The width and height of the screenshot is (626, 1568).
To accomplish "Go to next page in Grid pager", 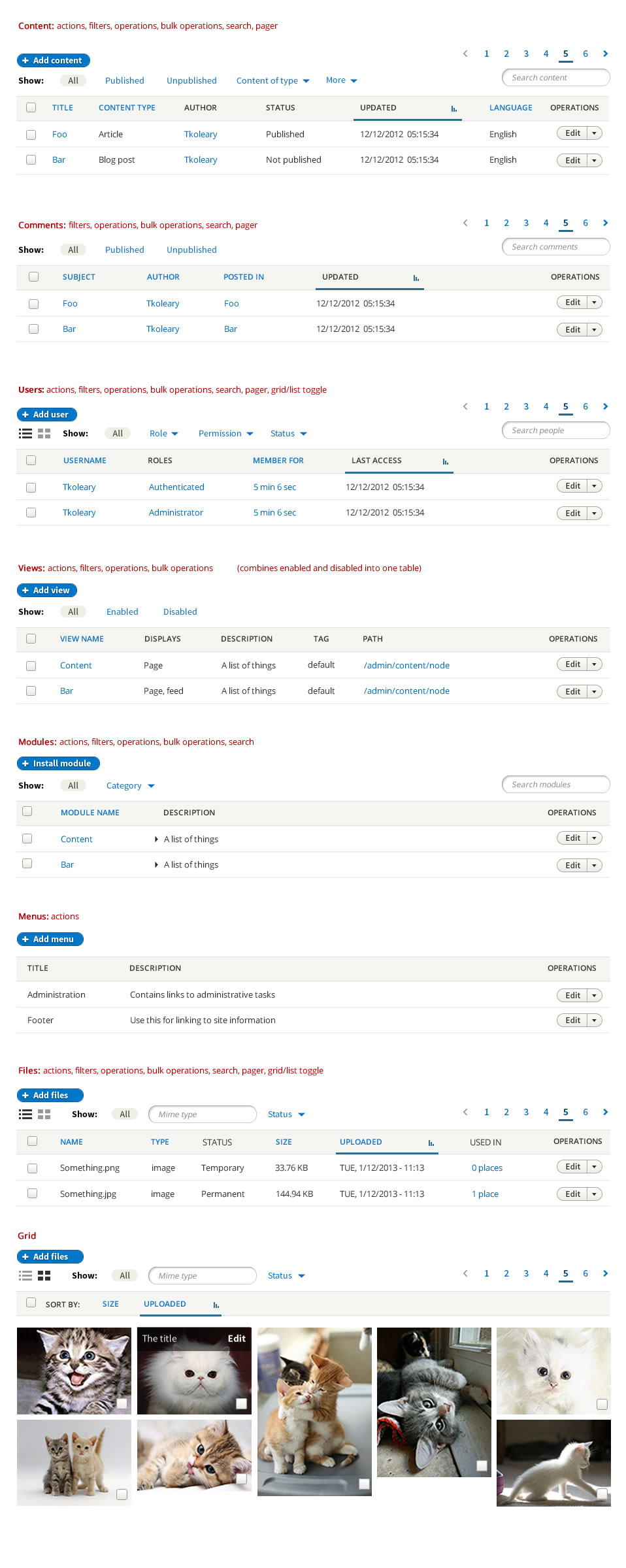I will point(606,1273).
